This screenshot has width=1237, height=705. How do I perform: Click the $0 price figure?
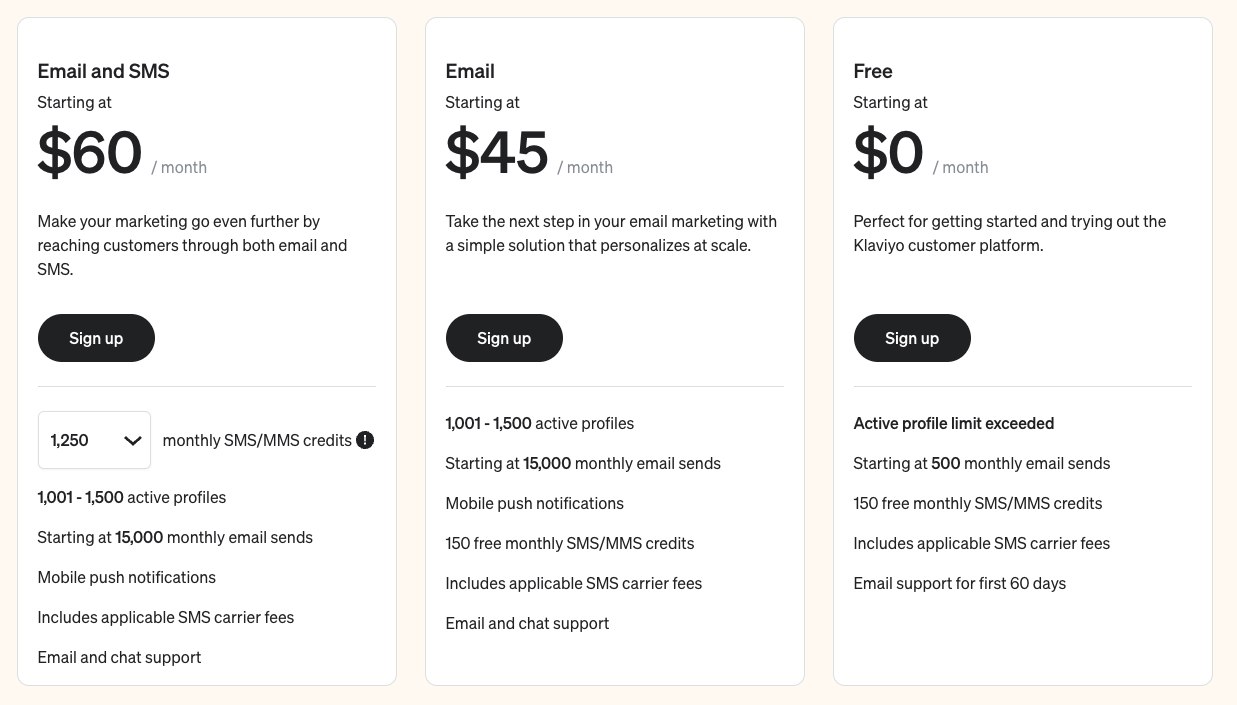pyautogui.click(x=888, y=152)
